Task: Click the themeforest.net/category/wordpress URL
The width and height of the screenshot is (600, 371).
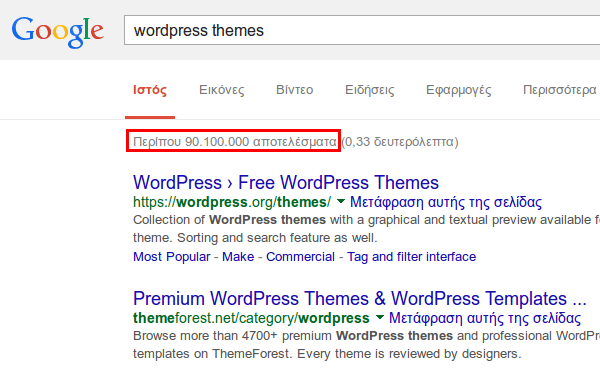Action: (x=251, y=318)
